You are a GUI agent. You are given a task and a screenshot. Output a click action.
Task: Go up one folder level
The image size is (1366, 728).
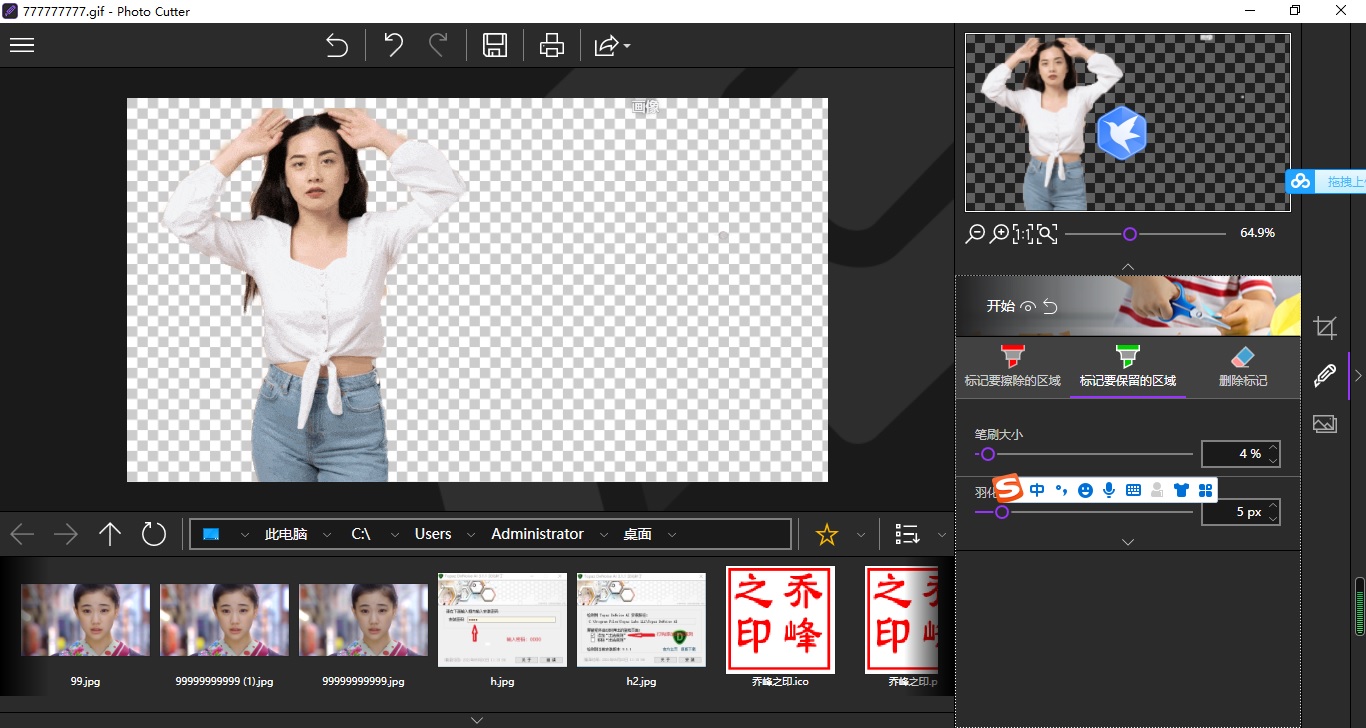click(x=110, y=534)
